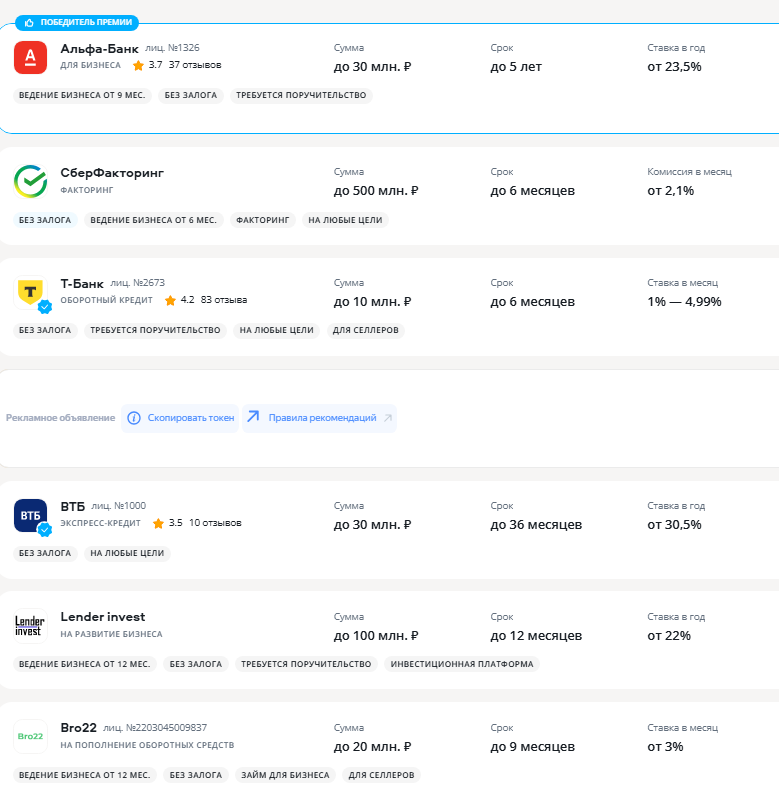This screenshot has height=794, width=779.
Task: Click Скопировать токен button
Action: [x=190, y=418]
